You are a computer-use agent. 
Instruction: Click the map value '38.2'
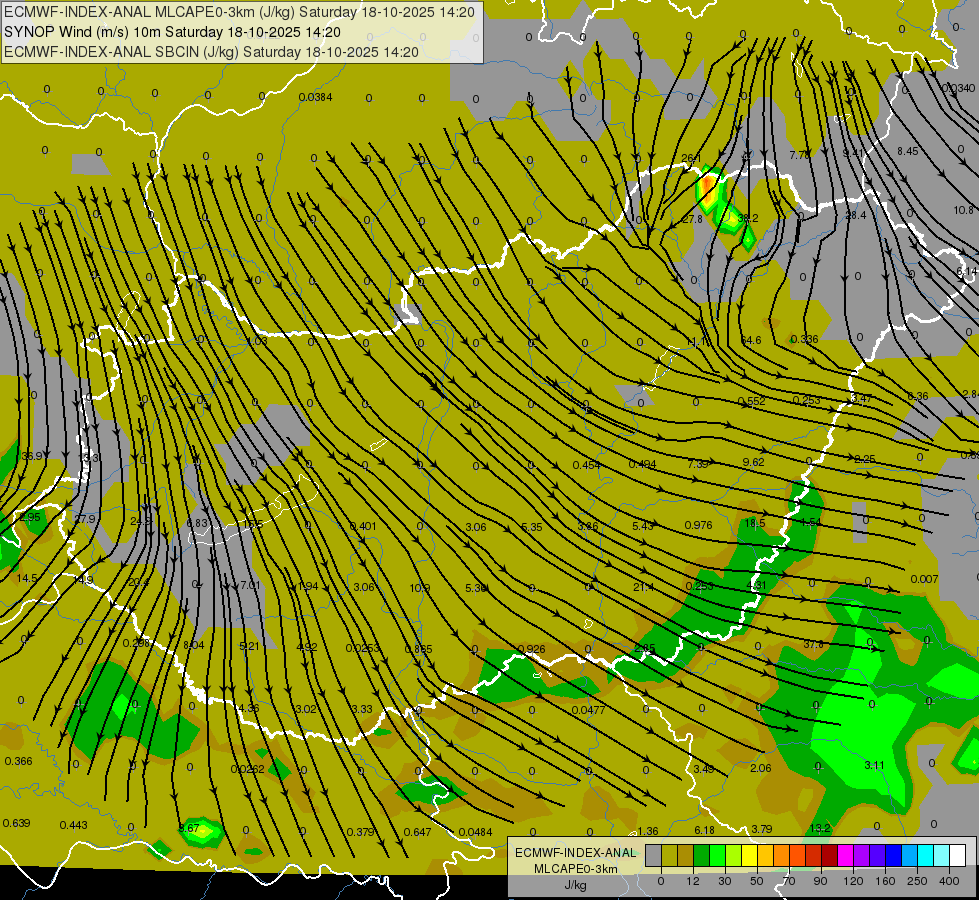tap(747, 218)
